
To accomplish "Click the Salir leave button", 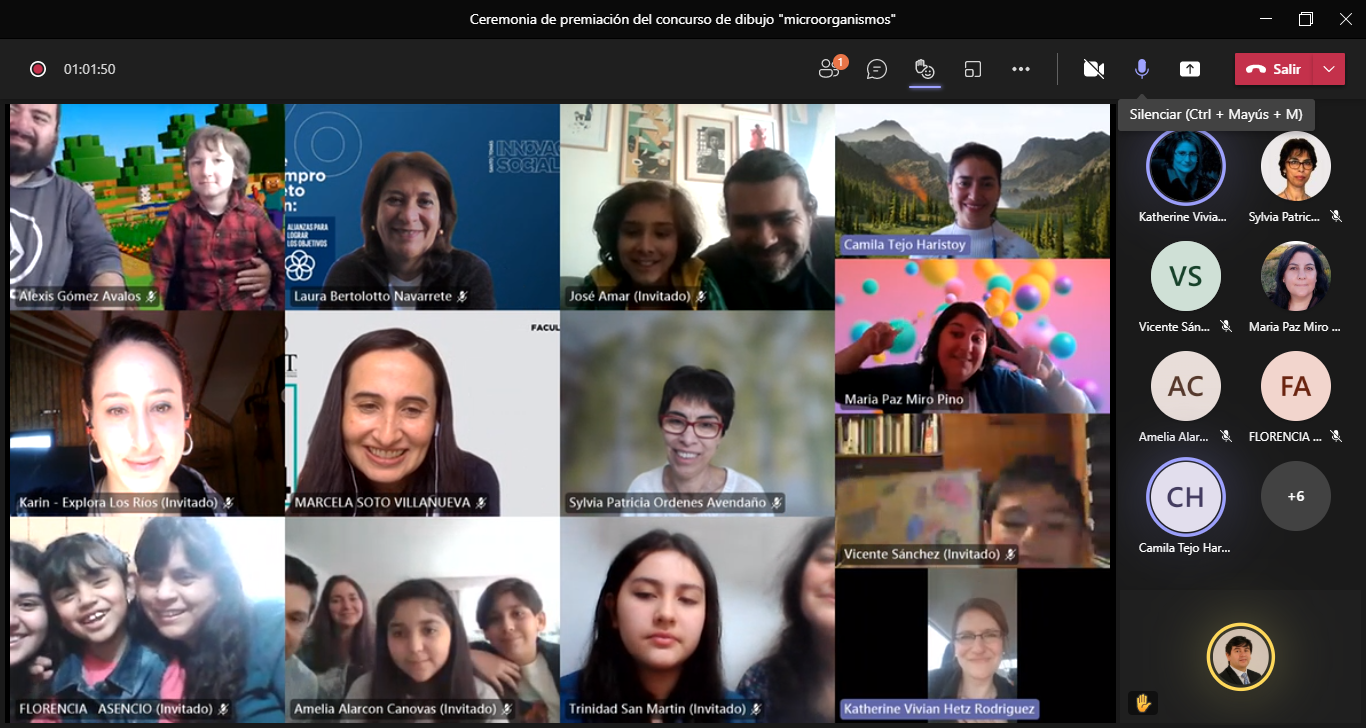I will click(1275, 69).
